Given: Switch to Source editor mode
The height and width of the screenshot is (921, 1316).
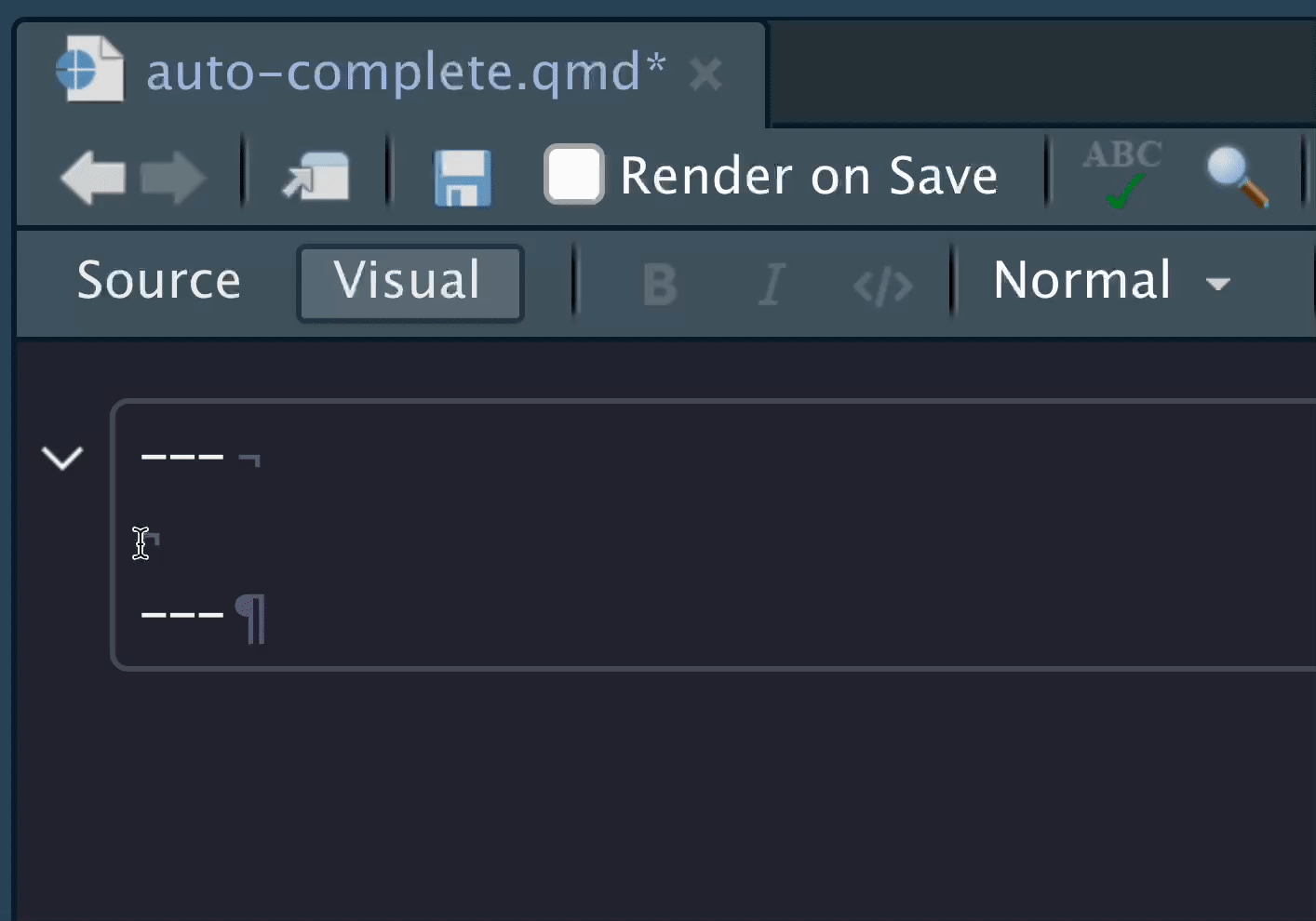Looking at the screenshot, I should click(x=158, y=281).
